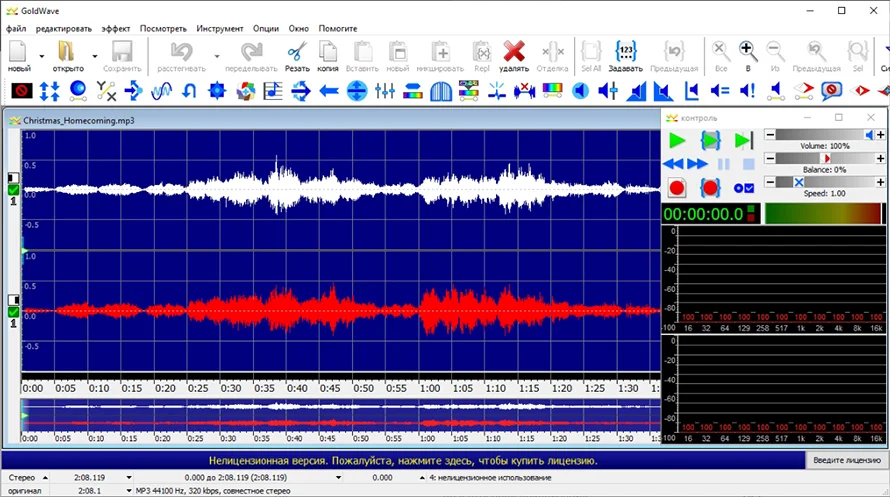Open the audio format dropdown in the status bar
890x497 pixels.
pyautogui.click(x=128, y=490)
